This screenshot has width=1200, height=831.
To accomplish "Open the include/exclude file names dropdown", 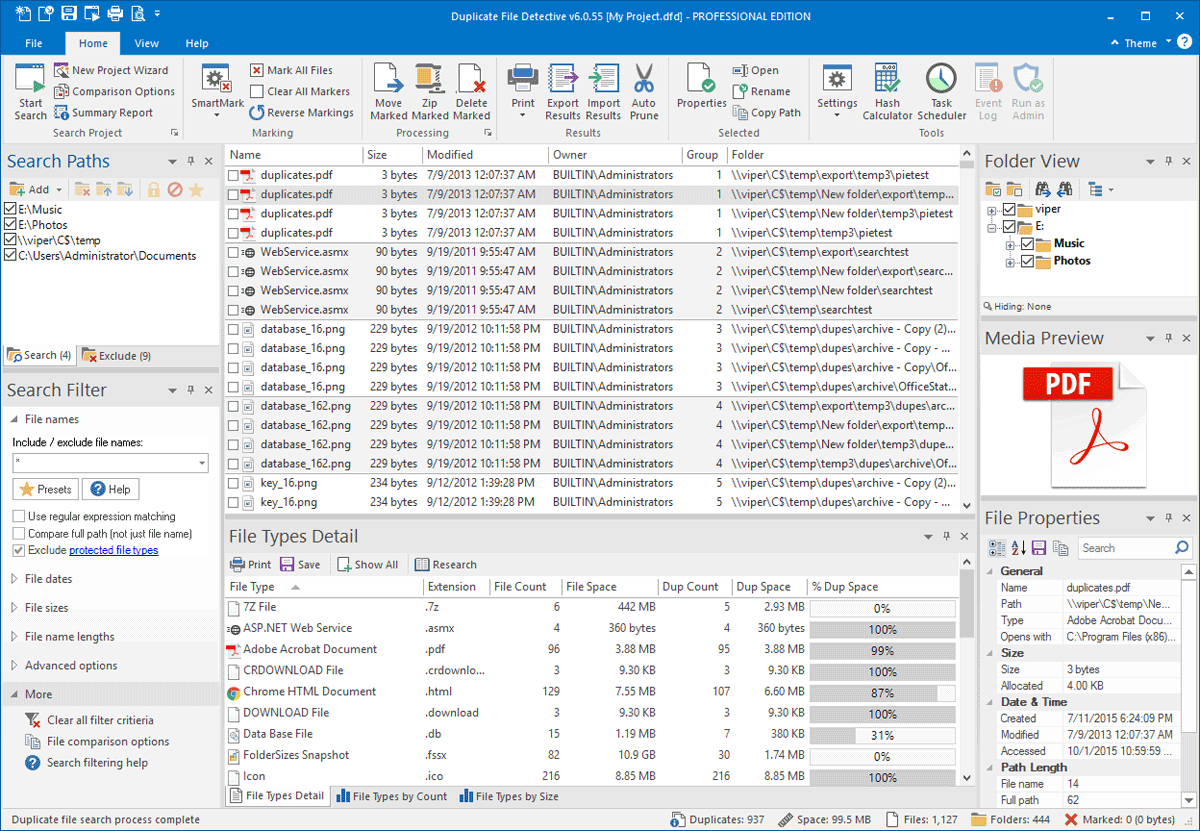I will [x=202, y=463].
